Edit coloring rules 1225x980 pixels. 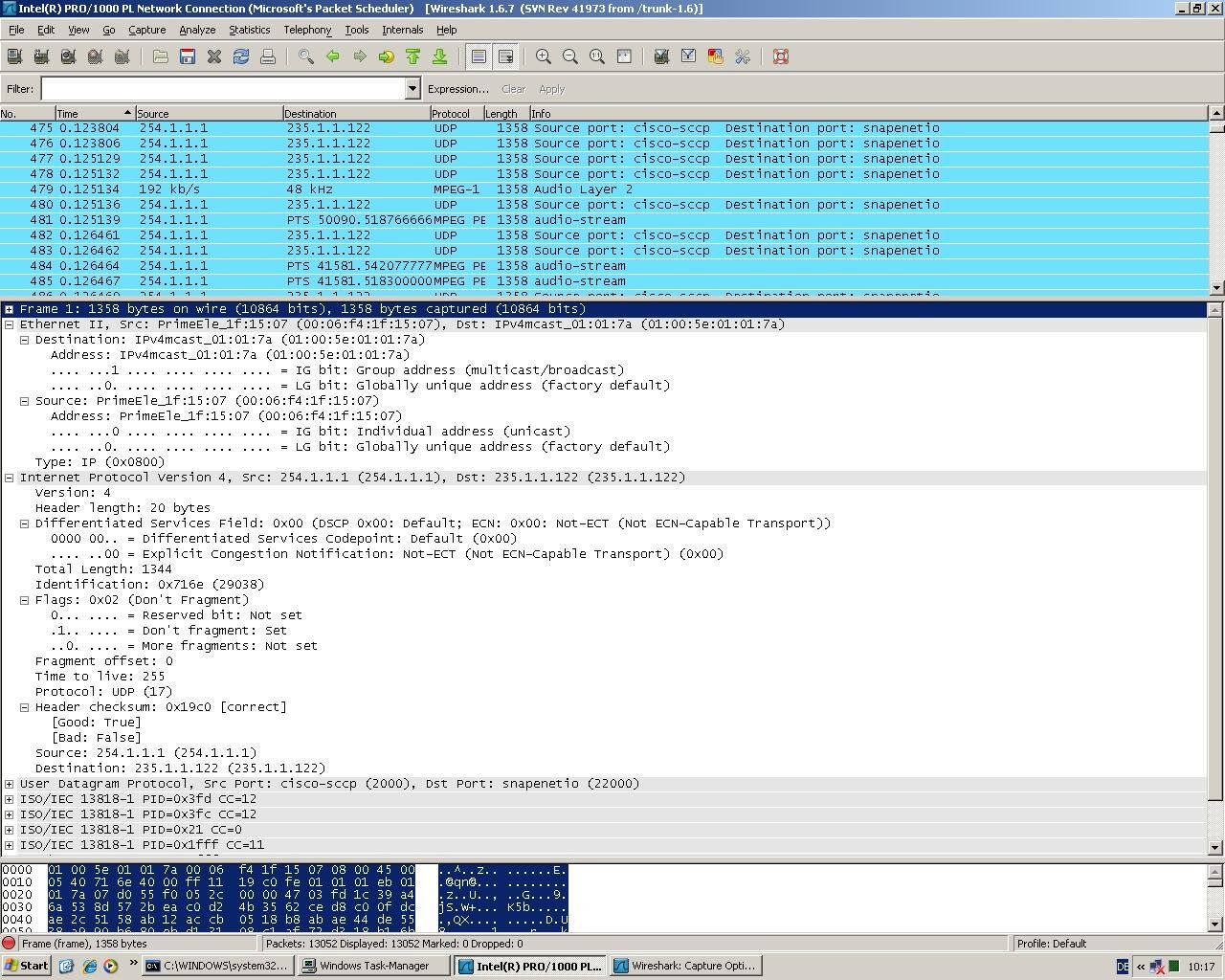[x=715, y=56]
